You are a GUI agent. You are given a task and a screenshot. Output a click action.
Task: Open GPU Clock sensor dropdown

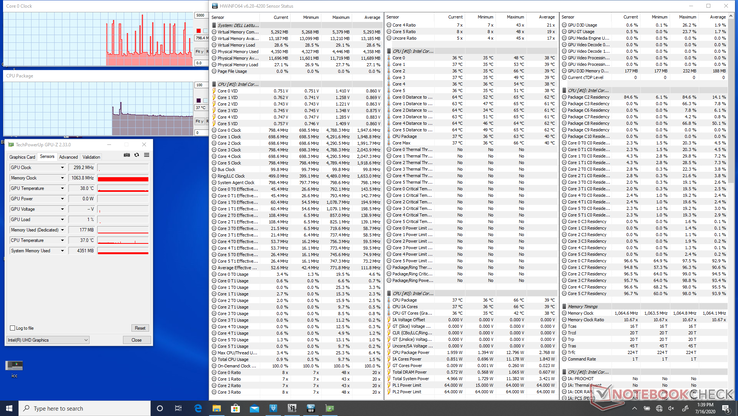point(62,168)
